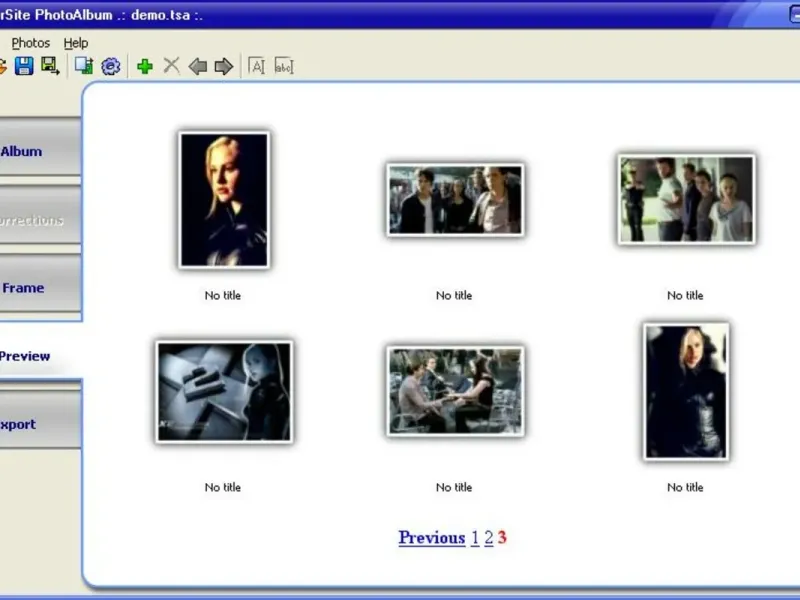Click the red current page number 3
Image resolution: width=800 pixels, height=600 pixels.
click(x=502, y=538)
